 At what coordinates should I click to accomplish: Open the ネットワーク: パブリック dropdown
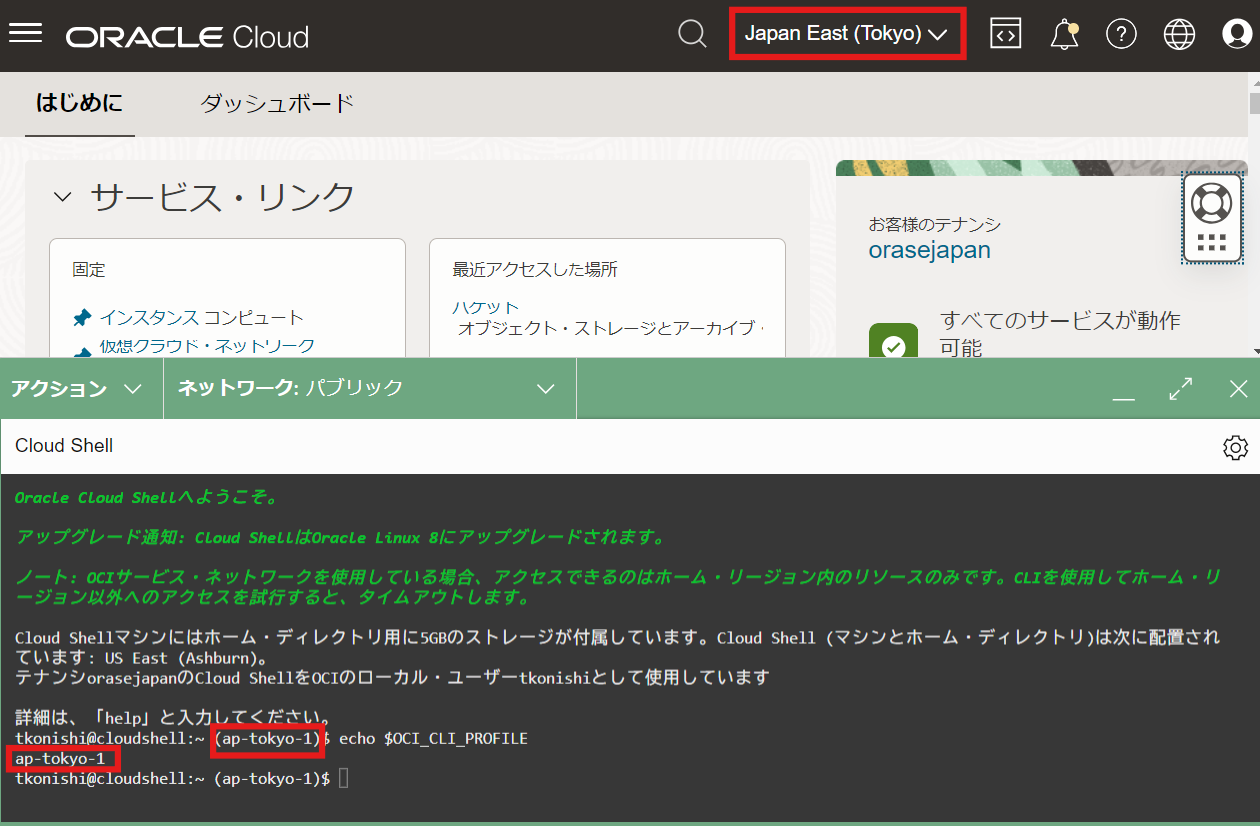(x=366, y=389)
